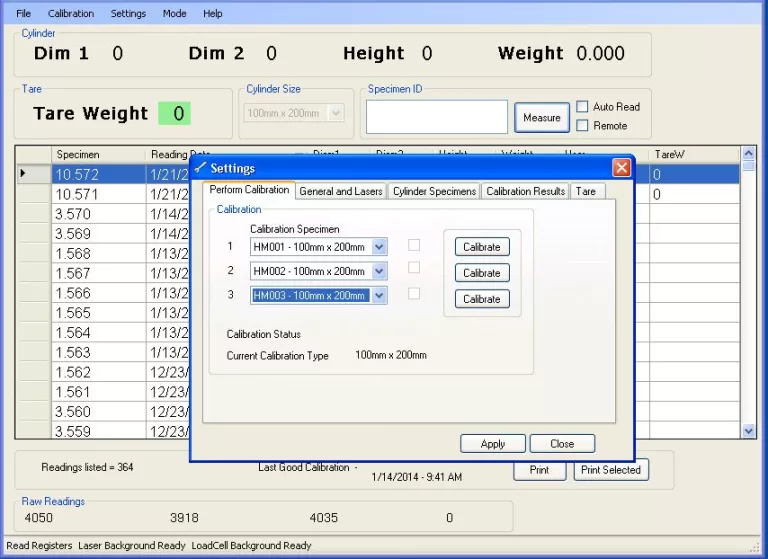Viewport: 768px width, 559px height.
Task: Open the HM002 calibration specimen dropdown
Action: click(379, 271)
